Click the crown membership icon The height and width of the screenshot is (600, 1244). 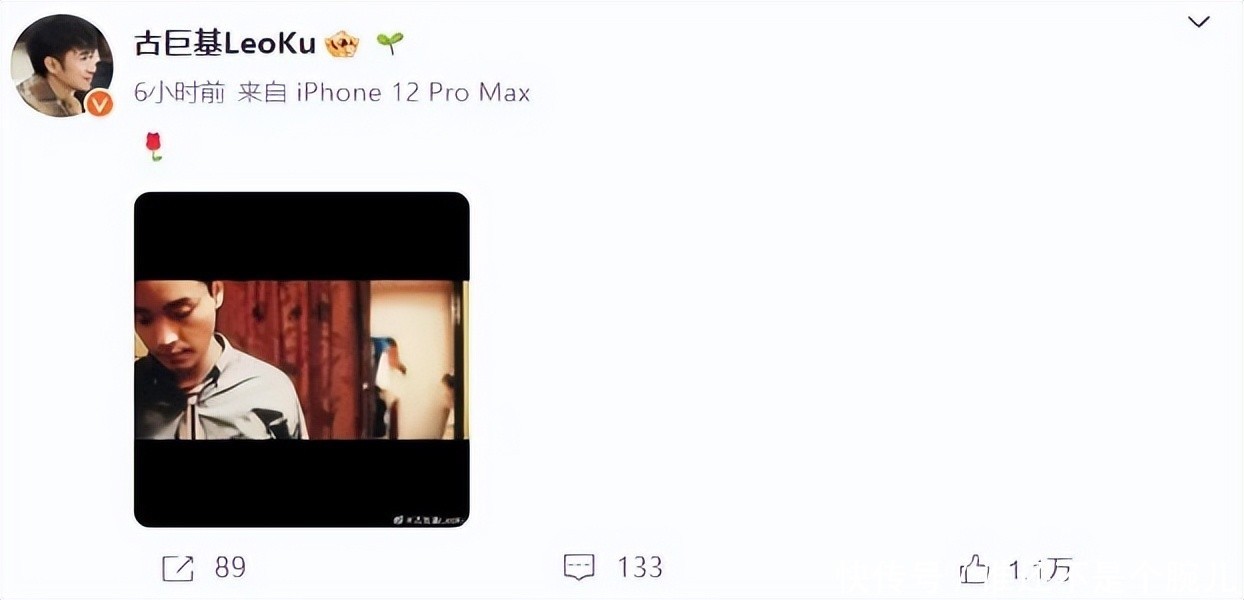coord(343,44)
